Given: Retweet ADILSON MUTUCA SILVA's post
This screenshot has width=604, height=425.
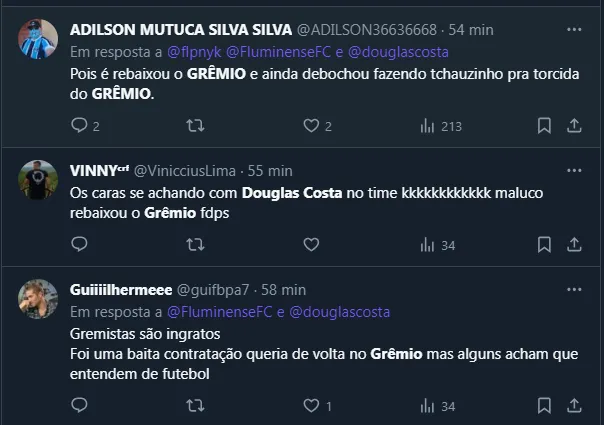Looking at the screenshot, I should pyautogui.click(x=196, y=126).
